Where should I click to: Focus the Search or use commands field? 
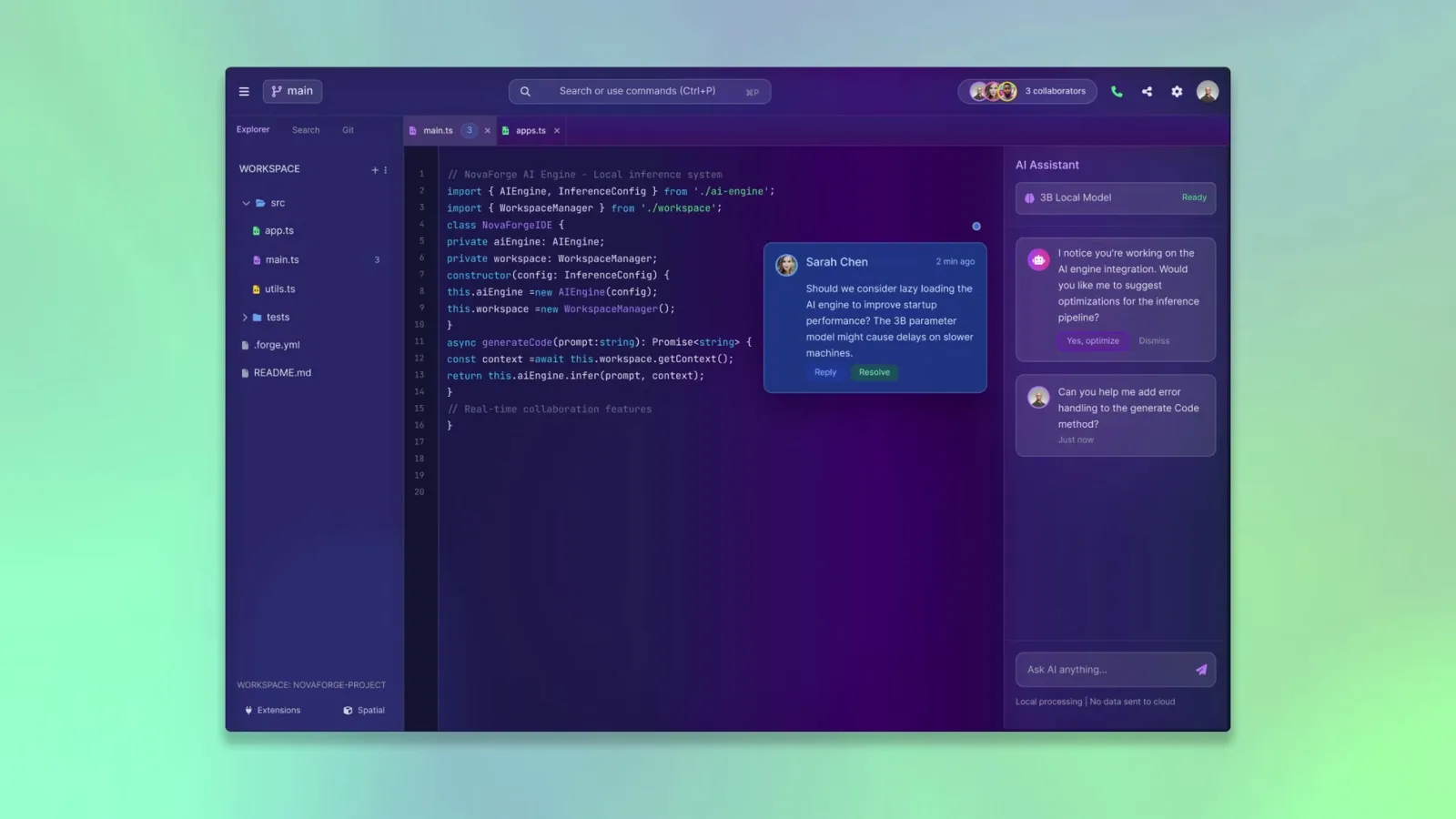(640, 91)
